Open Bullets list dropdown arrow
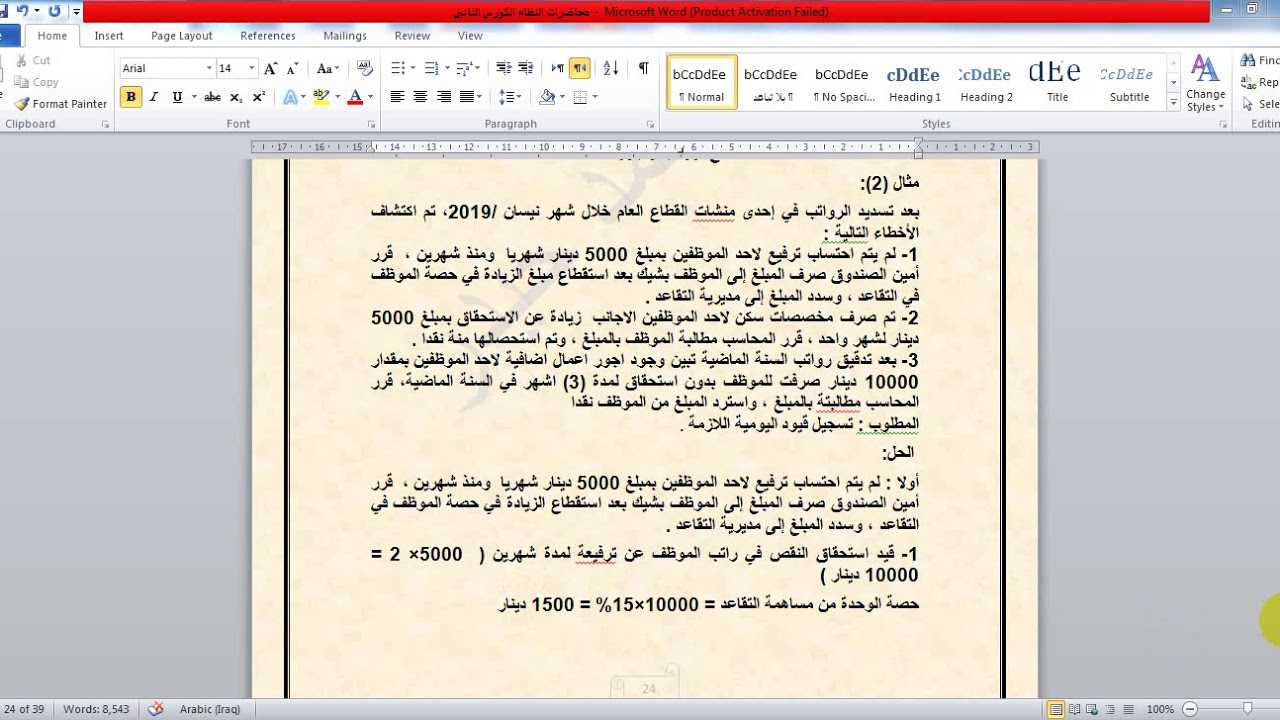1280x720 pixels. tap(411, 68)
